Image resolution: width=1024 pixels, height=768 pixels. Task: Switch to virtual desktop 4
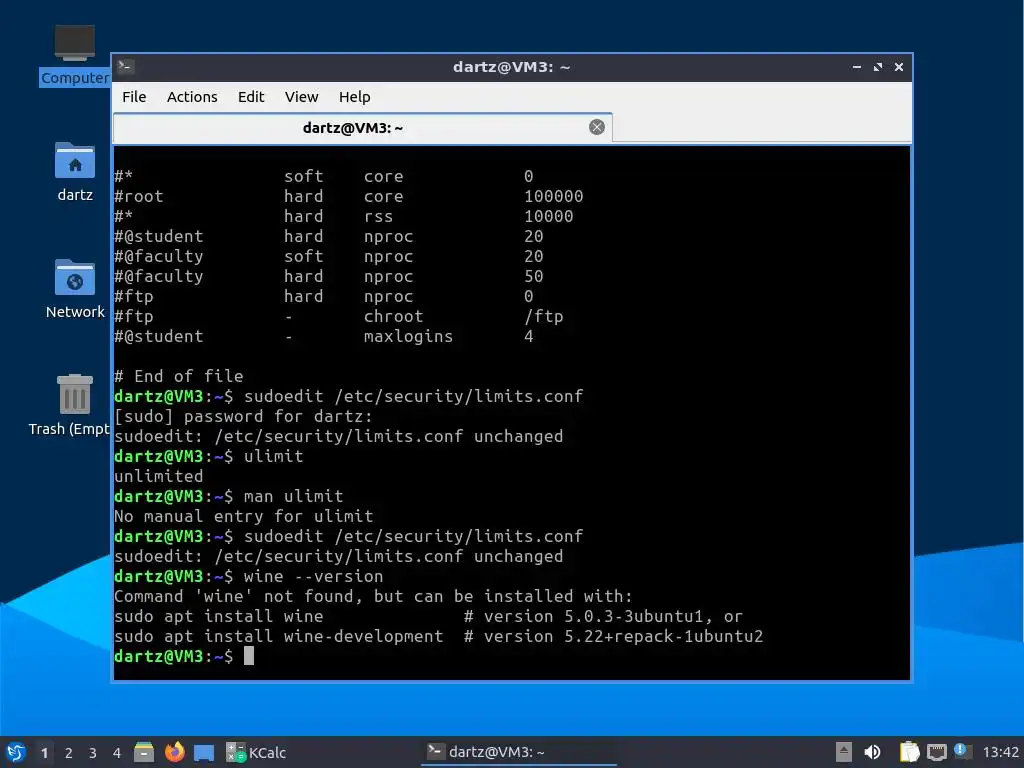point(117,753)
